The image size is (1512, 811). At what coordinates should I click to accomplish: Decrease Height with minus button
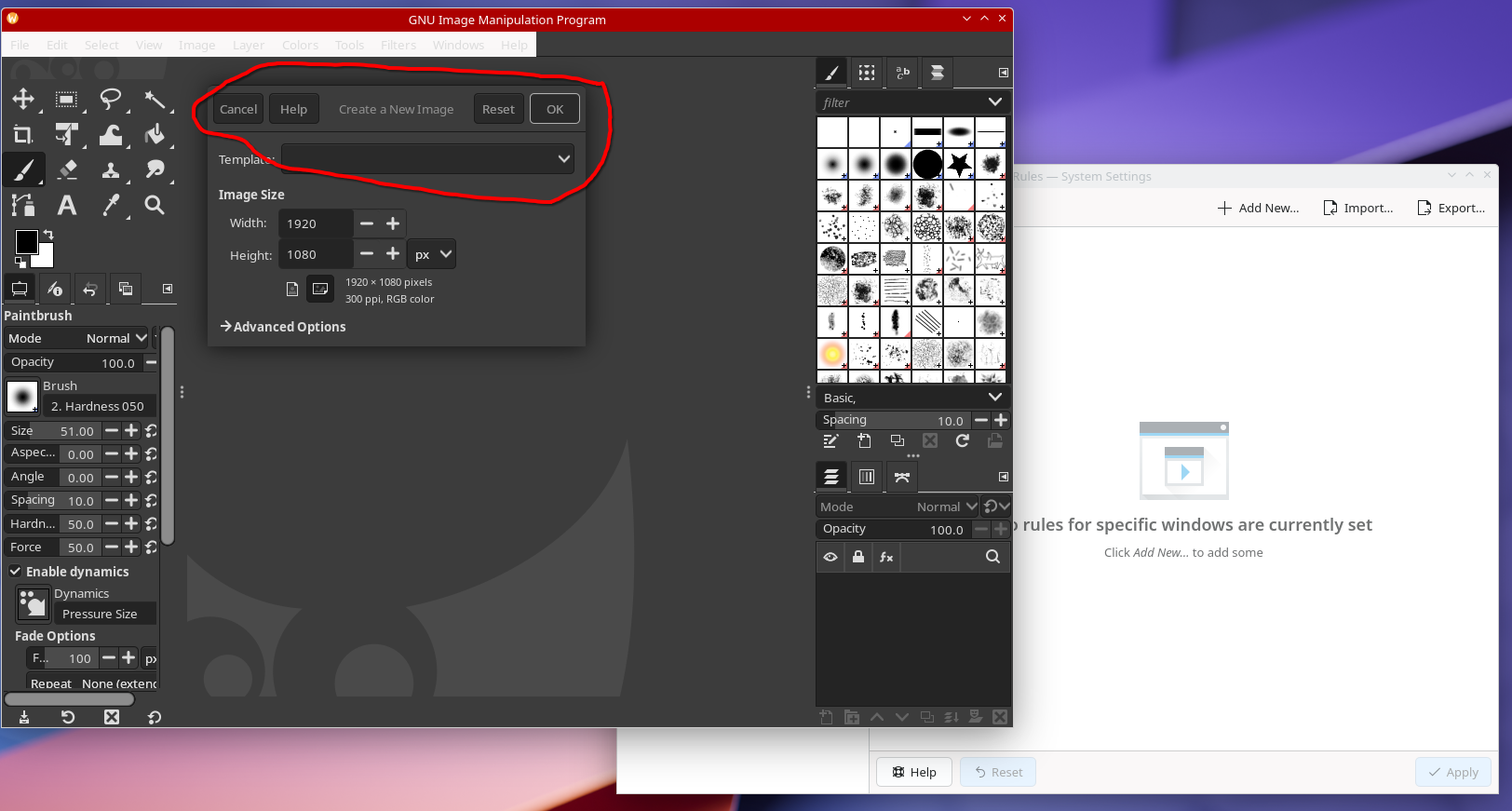tap(367, 254)
